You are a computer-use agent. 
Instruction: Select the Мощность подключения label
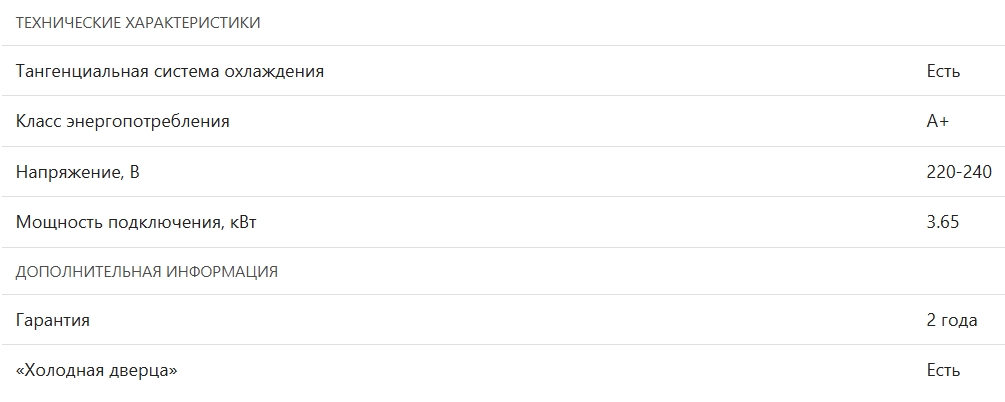coord(136,222)
